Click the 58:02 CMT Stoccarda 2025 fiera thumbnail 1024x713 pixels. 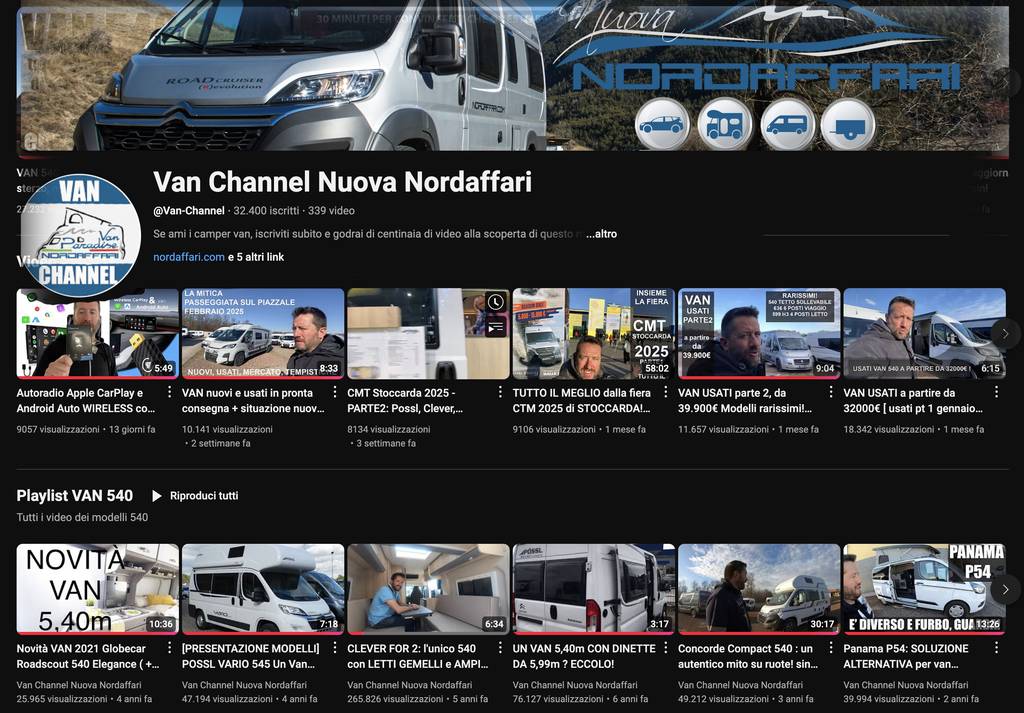[594, 334]
